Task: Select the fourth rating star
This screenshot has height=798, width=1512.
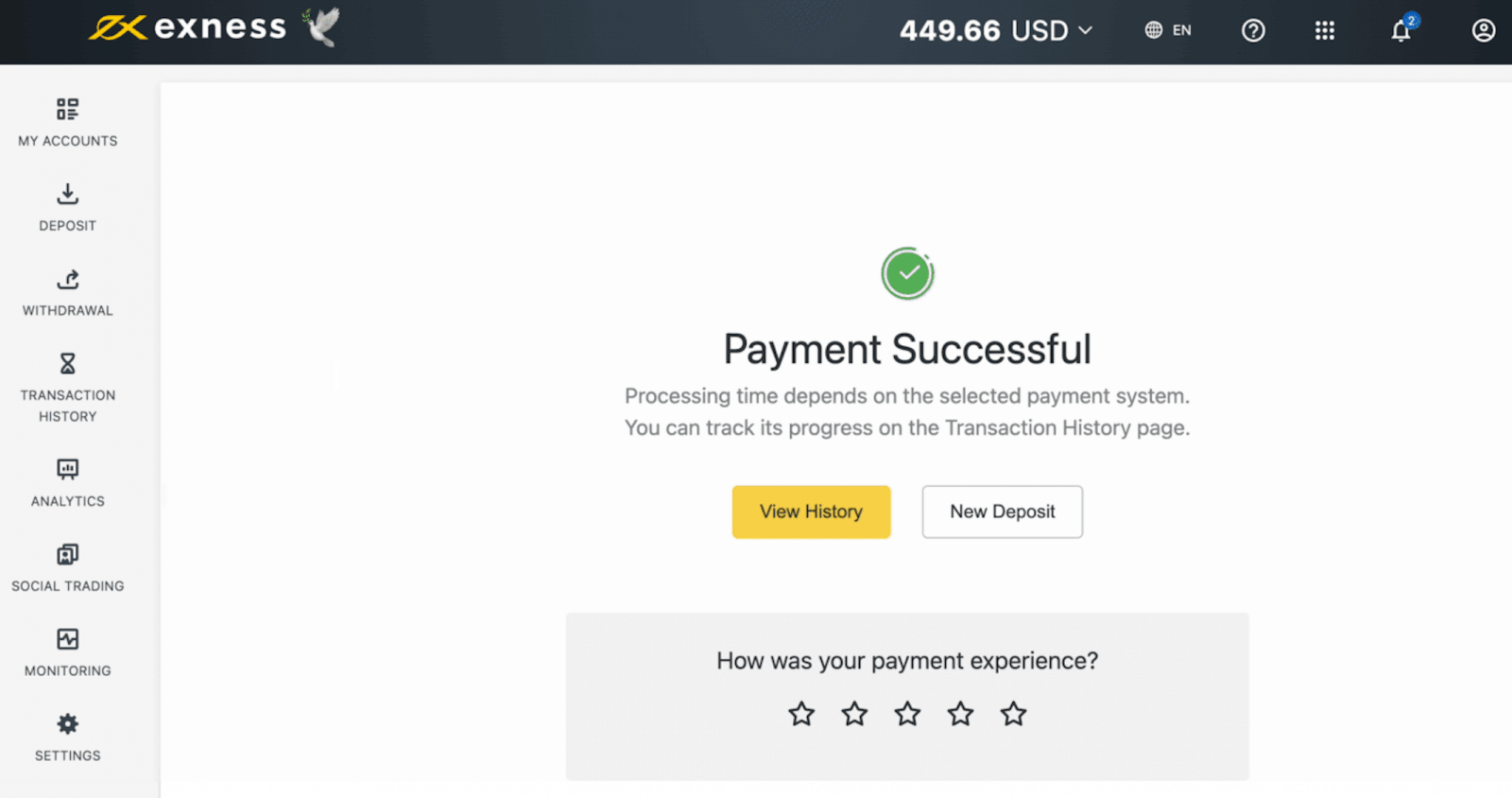Action: click(x=960, y=714)
